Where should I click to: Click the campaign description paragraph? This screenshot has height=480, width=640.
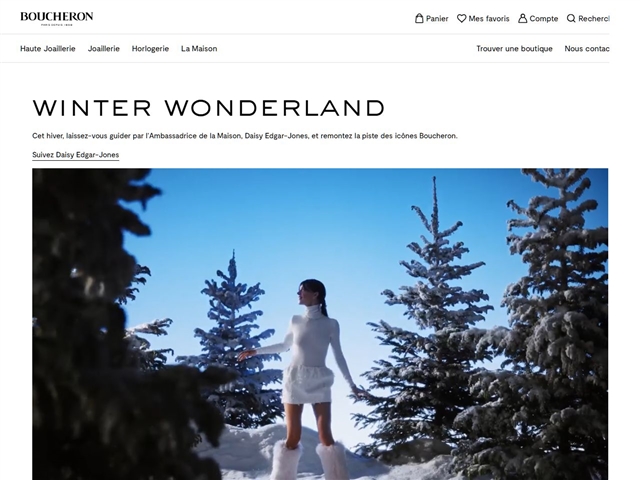point(245,136)
